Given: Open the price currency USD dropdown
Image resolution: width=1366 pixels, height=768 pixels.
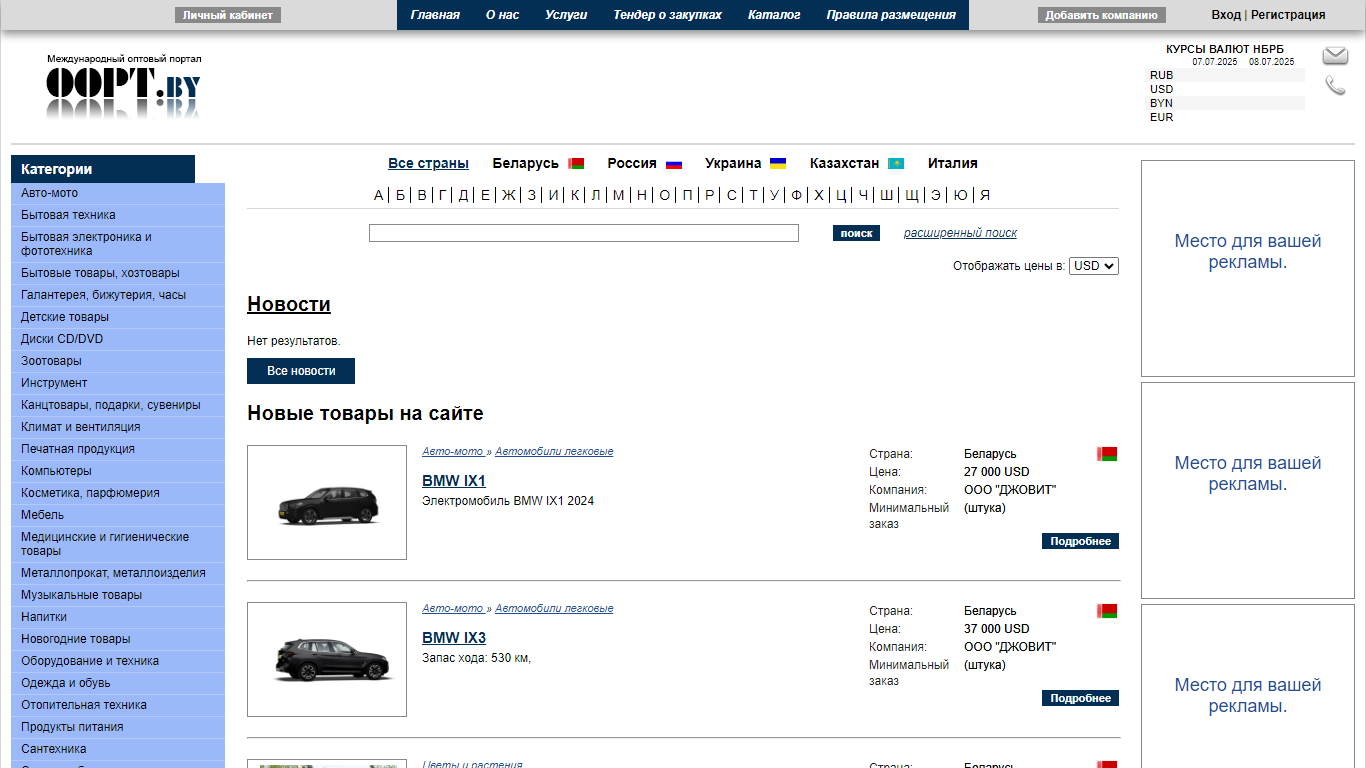Looking at the screenshot, I should pos(1093,266).
